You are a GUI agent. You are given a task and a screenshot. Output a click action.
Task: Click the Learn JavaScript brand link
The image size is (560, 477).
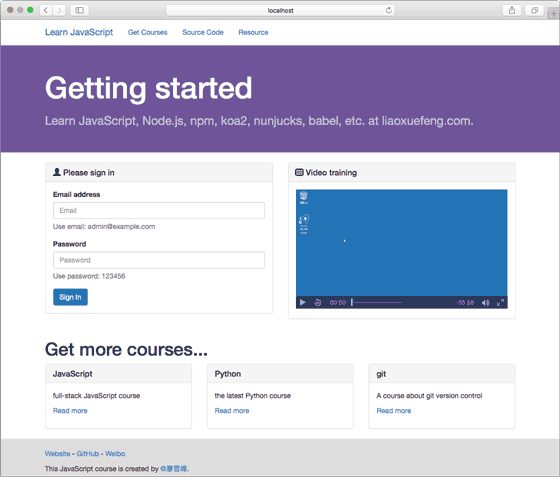[79, 32]
